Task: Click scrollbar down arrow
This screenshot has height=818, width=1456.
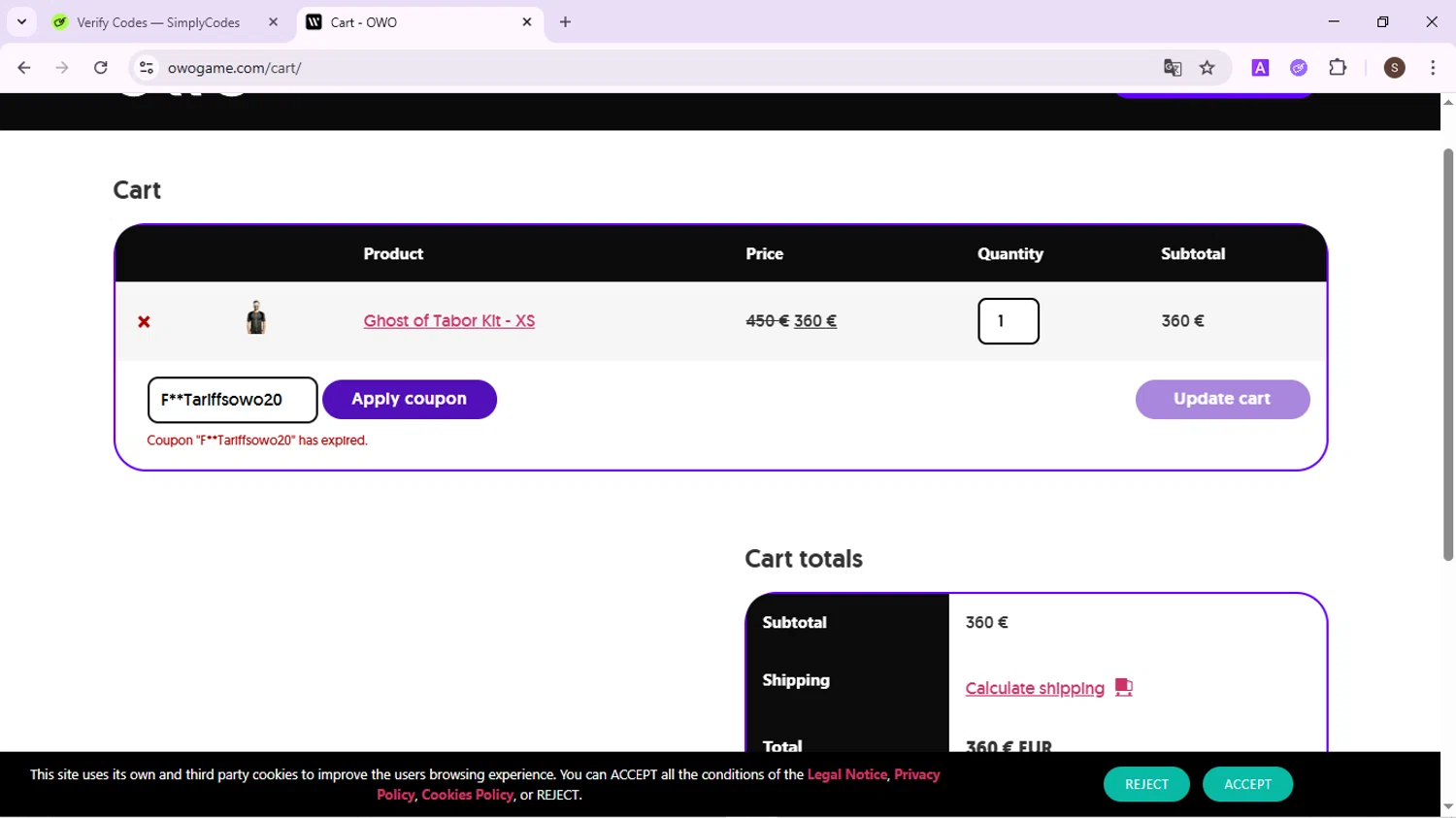Action: [x=1448, y=806]
